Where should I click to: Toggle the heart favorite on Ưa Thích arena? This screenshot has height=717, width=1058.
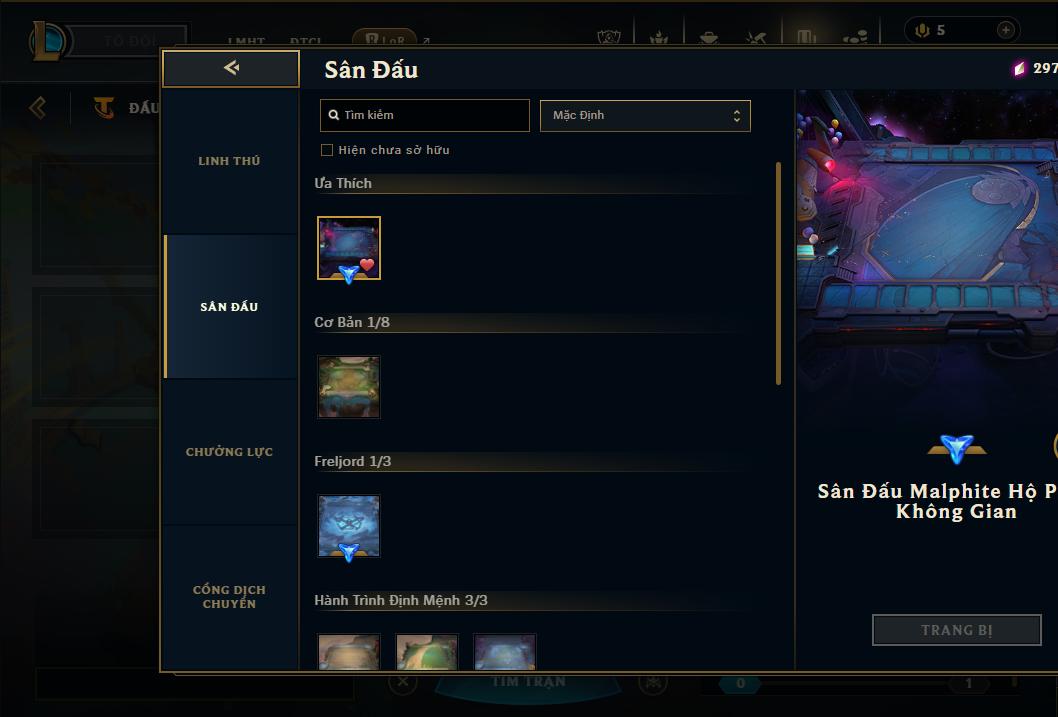(366, 265)
